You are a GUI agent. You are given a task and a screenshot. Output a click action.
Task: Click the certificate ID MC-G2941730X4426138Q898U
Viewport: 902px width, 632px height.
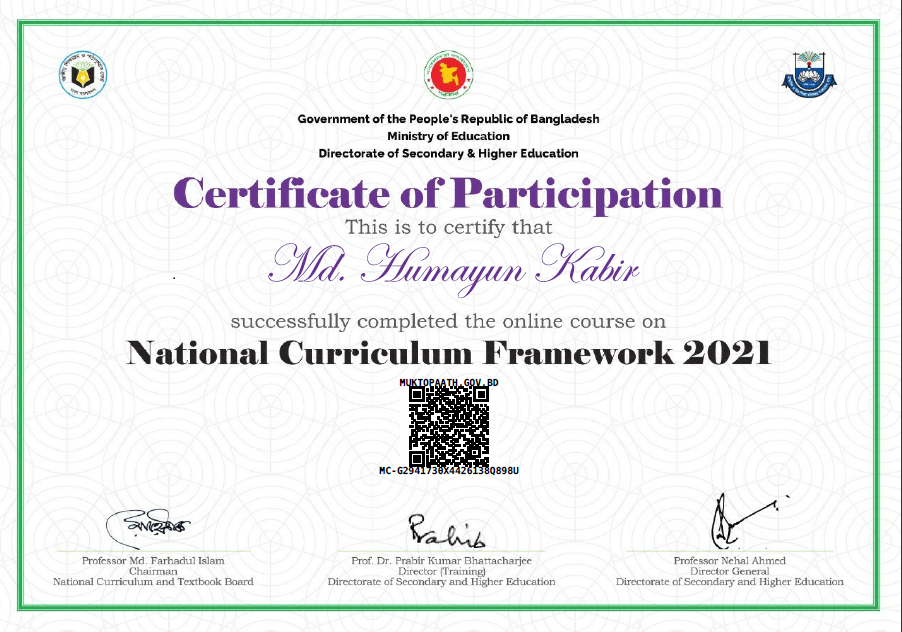(449, 470)
